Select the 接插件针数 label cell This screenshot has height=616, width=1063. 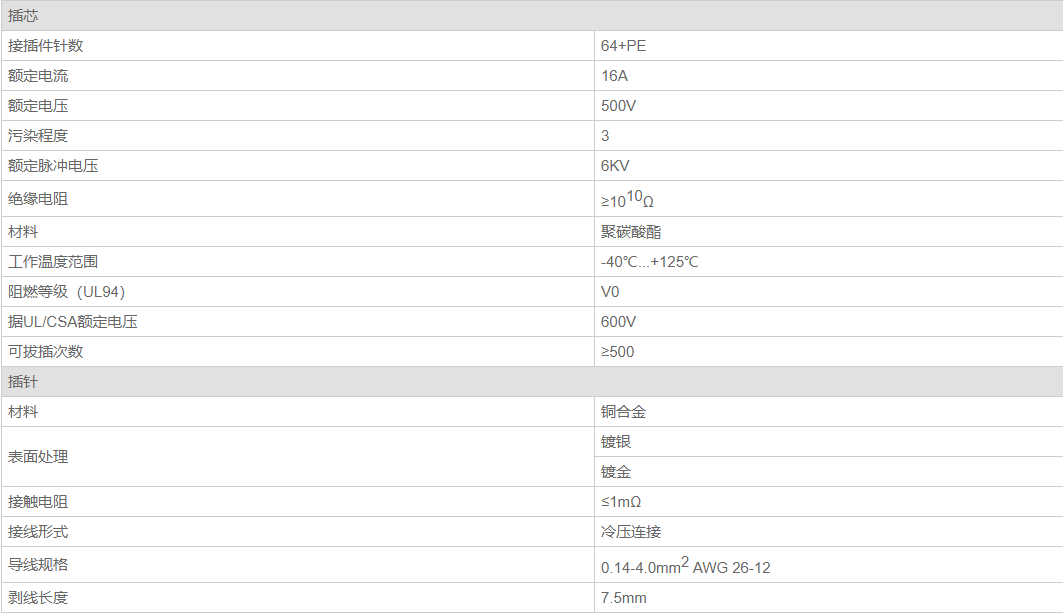pyautogui.click(x=298, y=45)
